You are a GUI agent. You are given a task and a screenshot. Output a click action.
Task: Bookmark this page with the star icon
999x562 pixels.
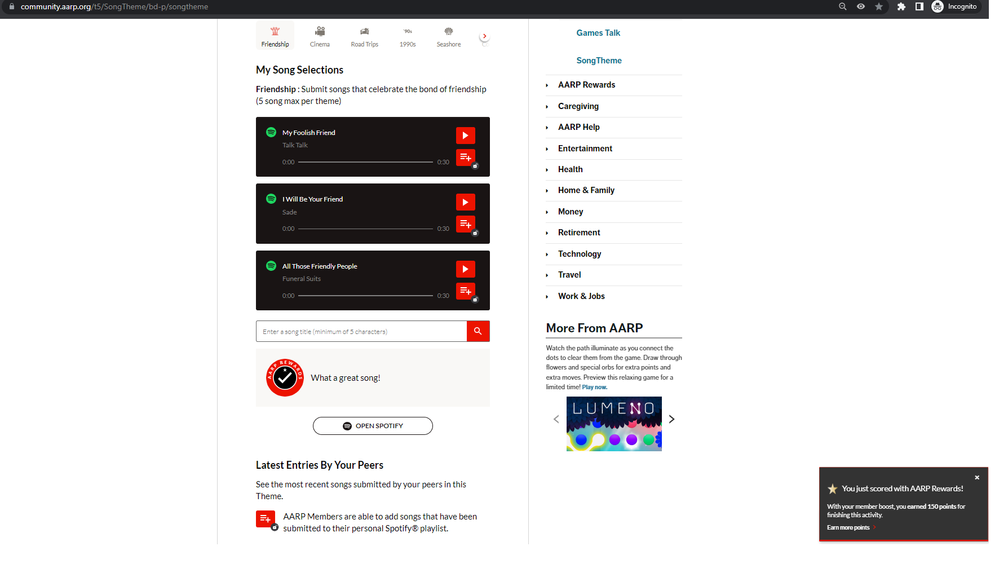click(x=879, y=7)
